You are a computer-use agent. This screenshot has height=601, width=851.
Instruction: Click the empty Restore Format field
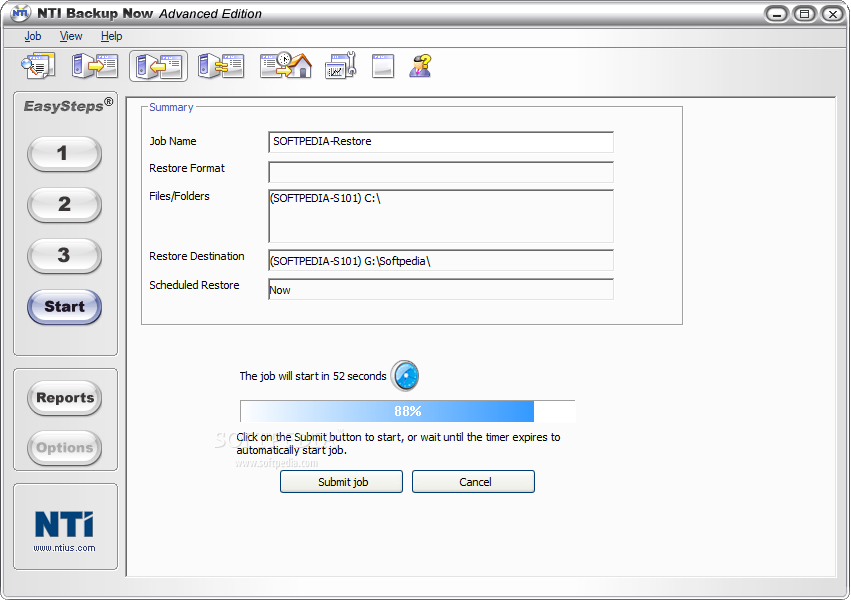click(x=441, y=172)
